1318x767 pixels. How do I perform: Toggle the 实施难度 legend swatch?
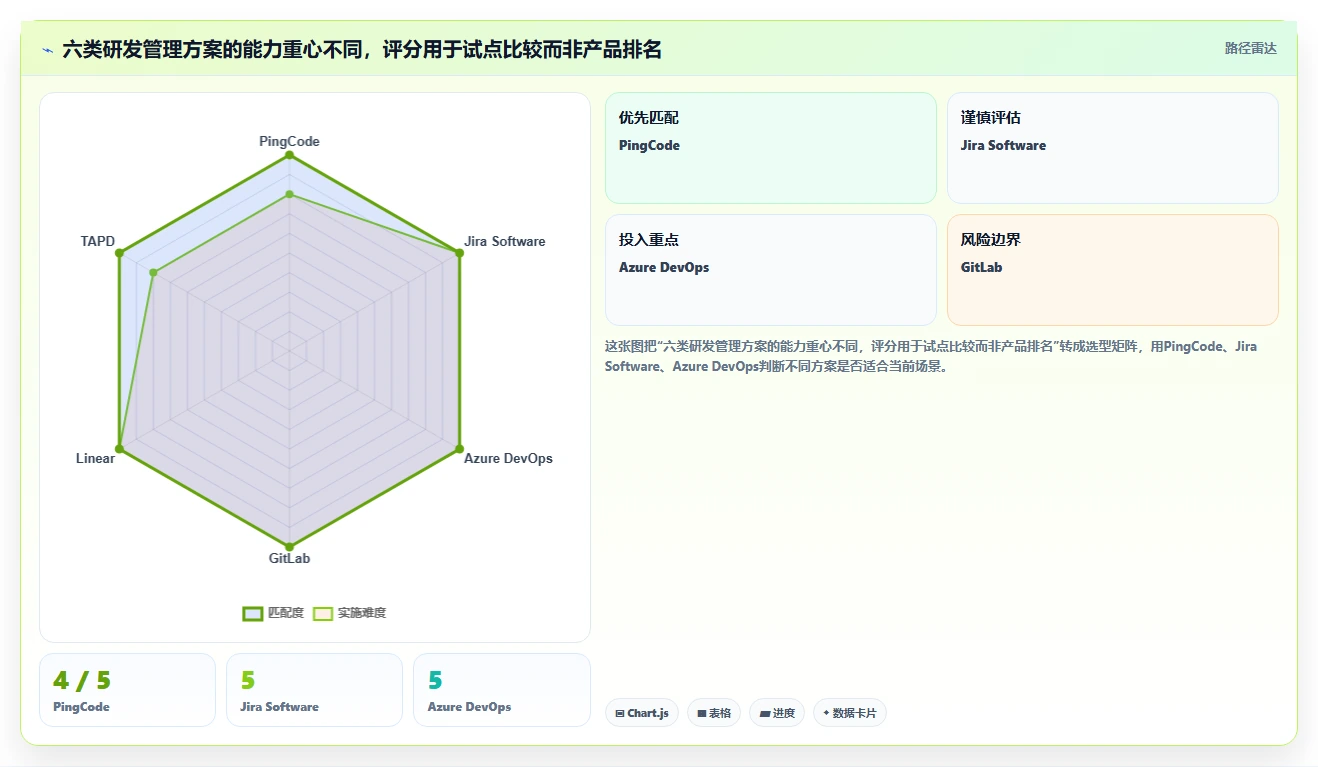pos(323,613)
